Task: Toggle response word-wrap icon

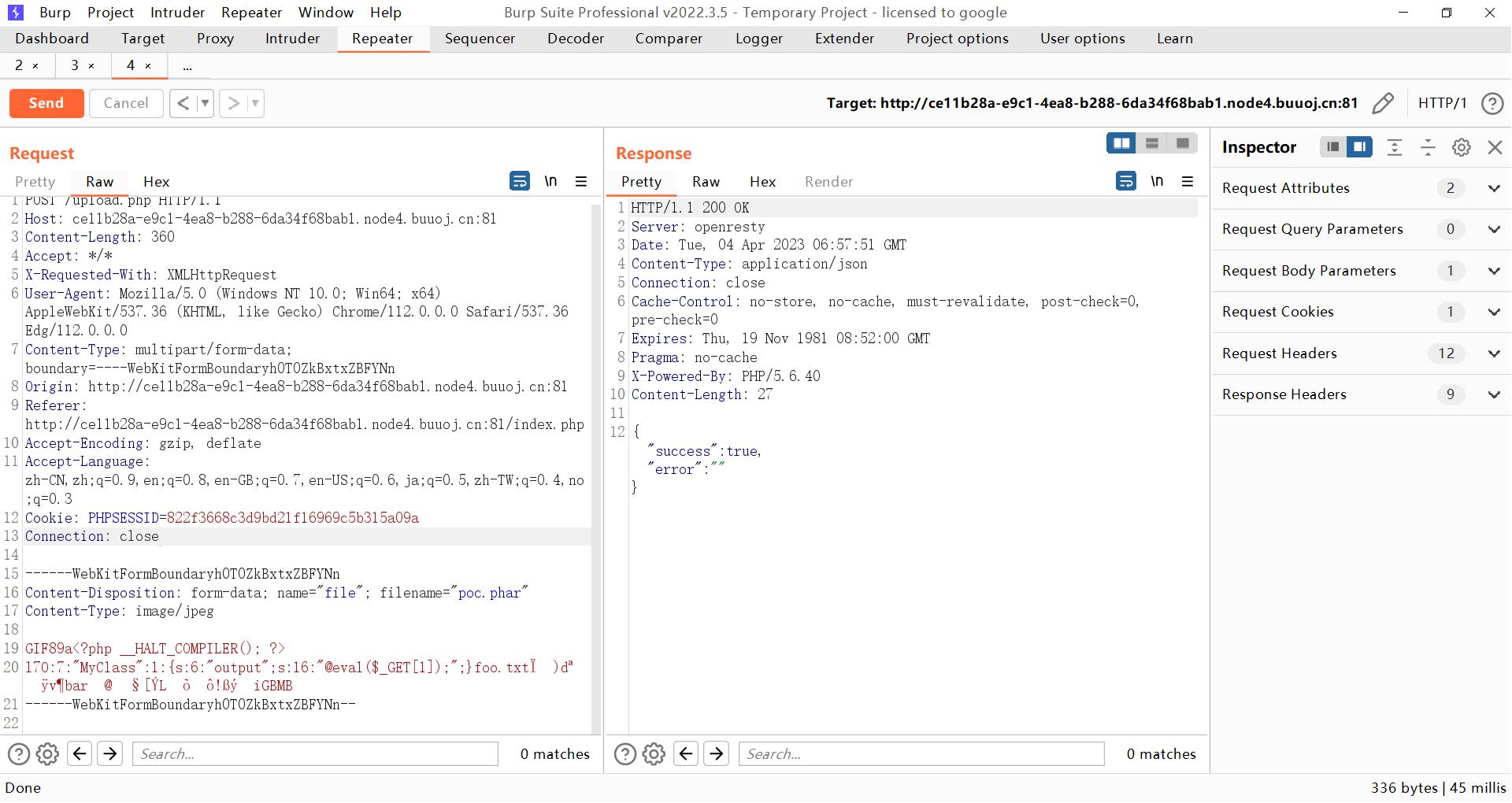Action: pos(1126,181)
